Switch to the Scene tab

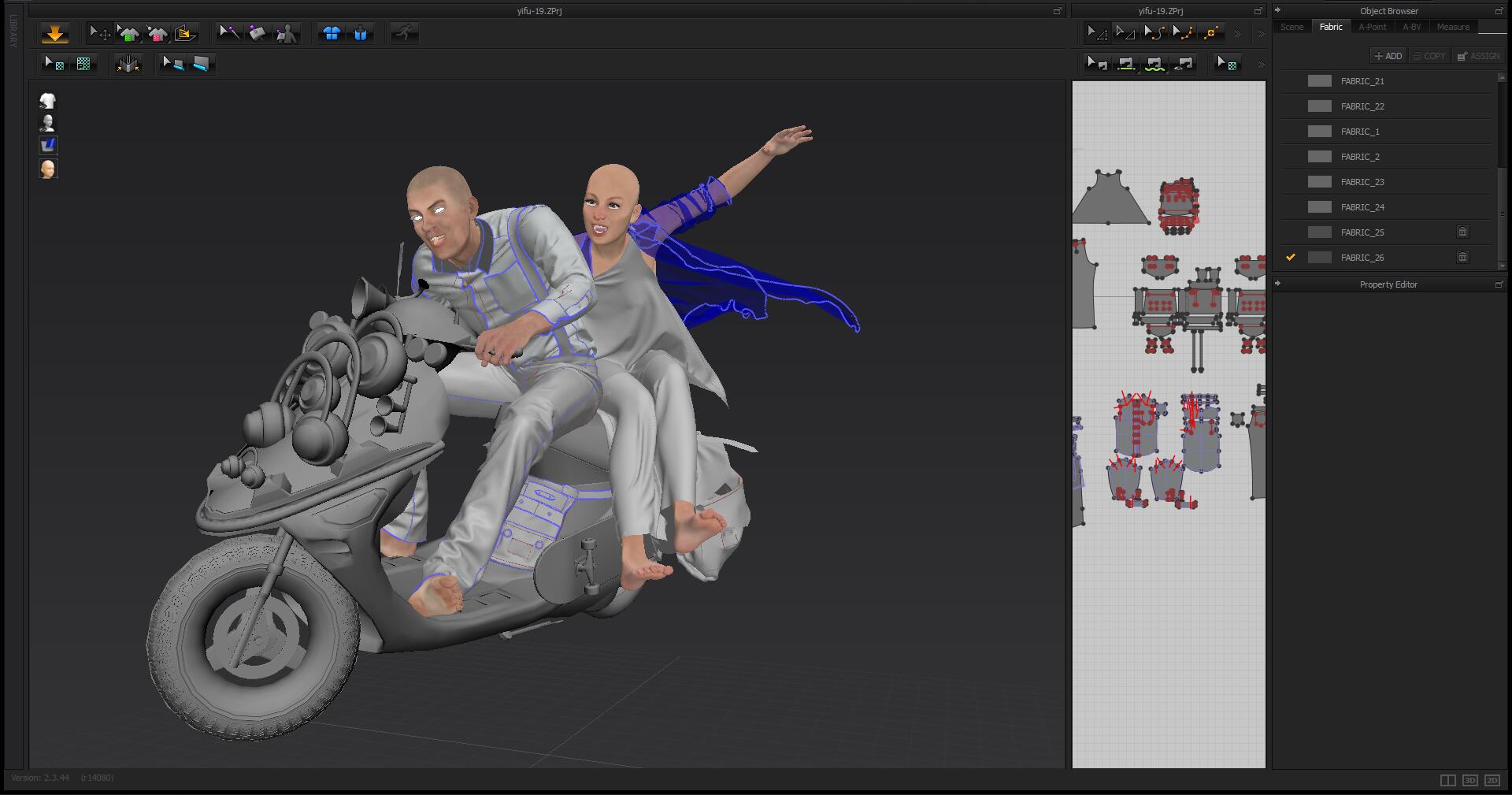coord(1291,27)
